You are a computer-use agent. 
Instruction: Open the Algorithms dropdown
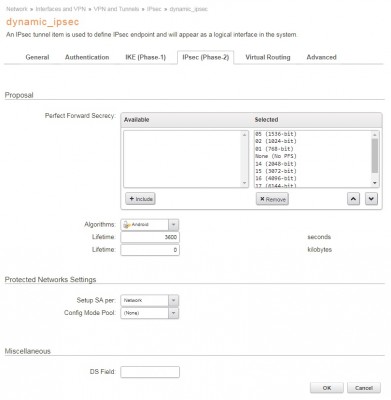(173, 225)
